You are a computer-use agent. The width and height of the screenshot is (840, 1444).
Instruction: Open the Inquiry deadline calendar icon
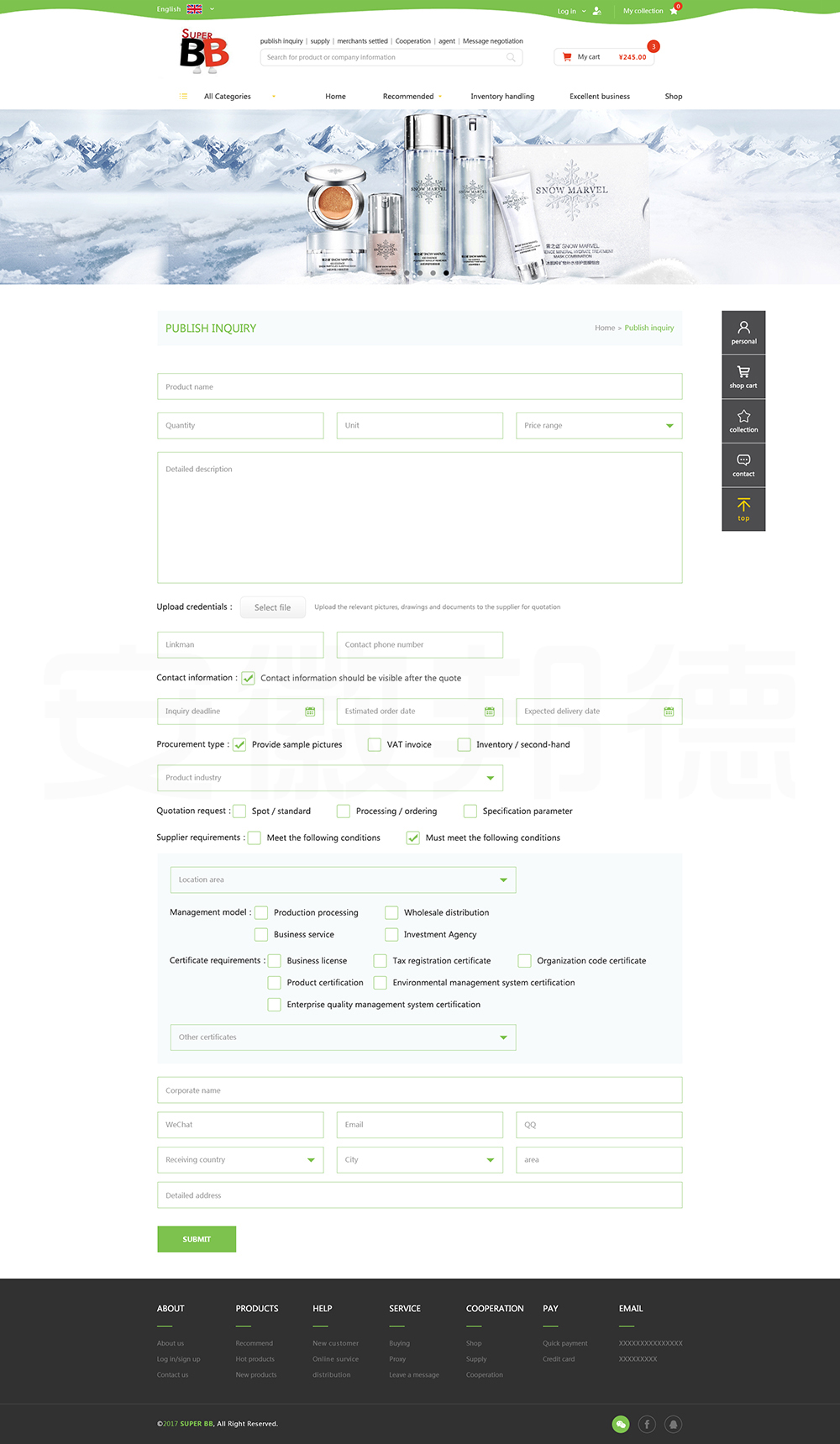tap(310, 711)
